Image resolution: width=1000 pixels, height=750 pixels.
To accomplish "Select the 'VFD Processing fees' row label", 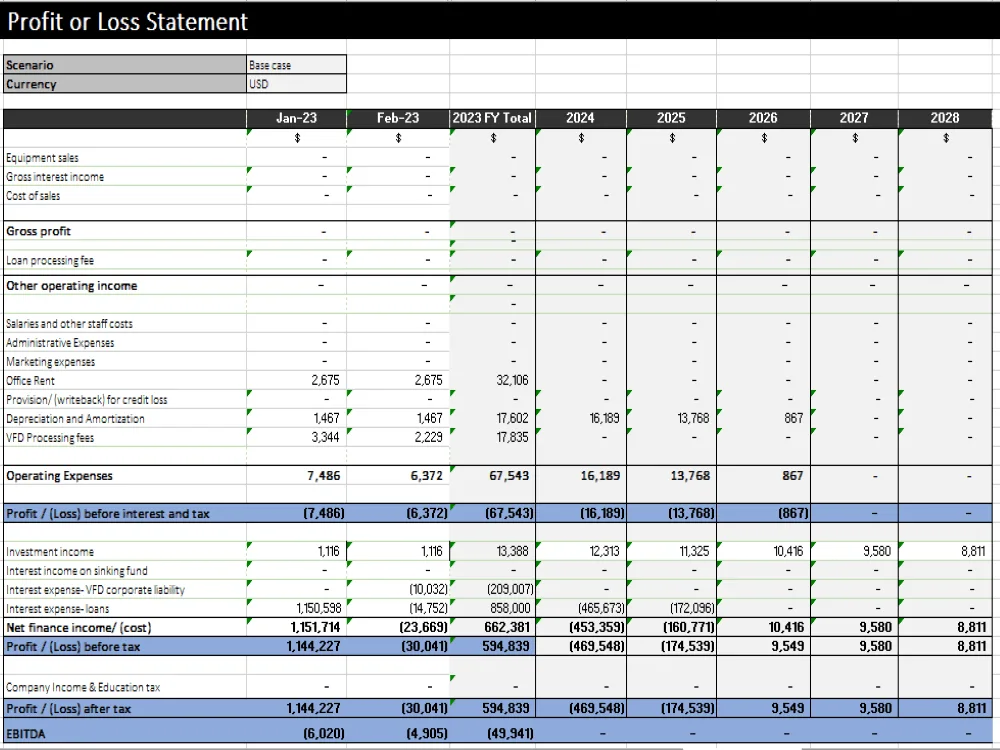I will (50, 438).
